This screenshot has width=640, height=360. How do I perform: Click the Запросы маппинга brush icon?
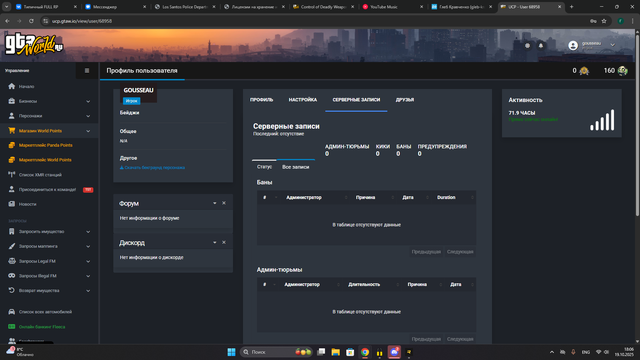pyautogui.click(x=11, y=246)
